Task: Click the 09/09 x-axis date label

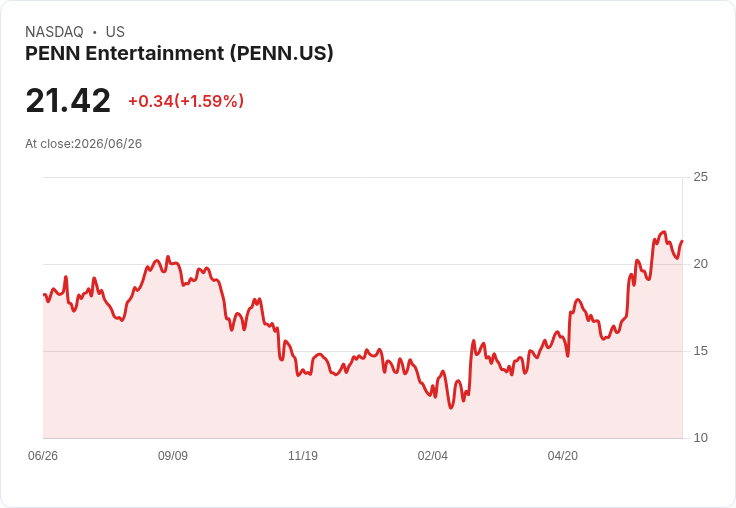Action: [x=173, y=456]
